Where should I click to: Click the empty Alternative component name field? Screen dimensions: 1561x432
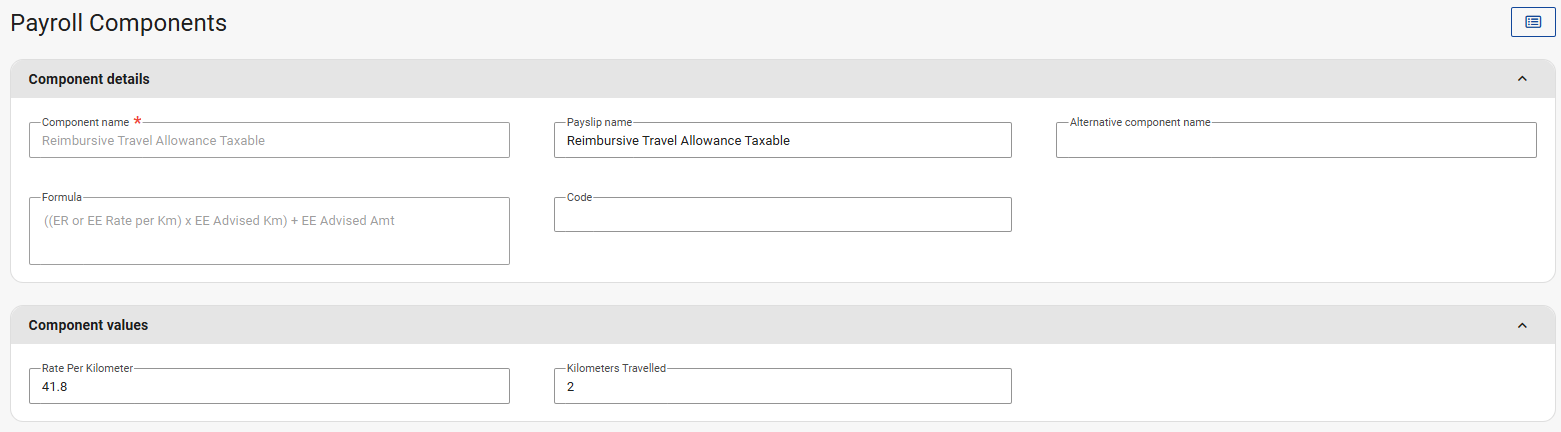click(1295, 141)
